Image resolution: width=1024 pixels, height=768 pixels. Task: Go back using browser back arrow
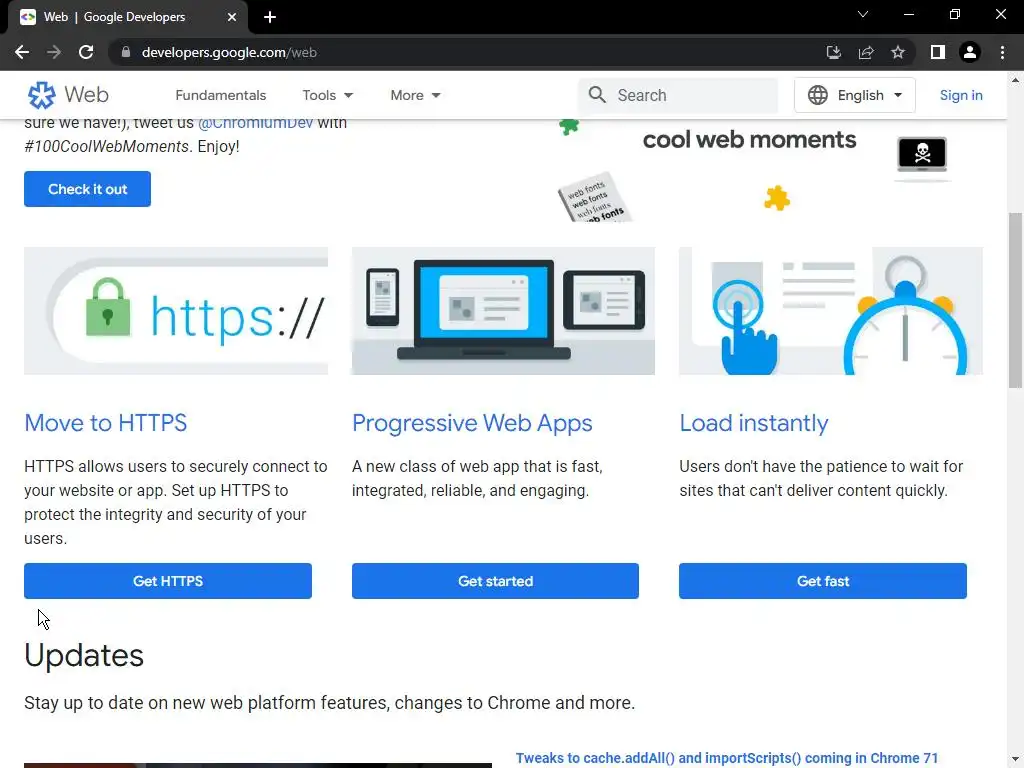(x=22, y=52)
